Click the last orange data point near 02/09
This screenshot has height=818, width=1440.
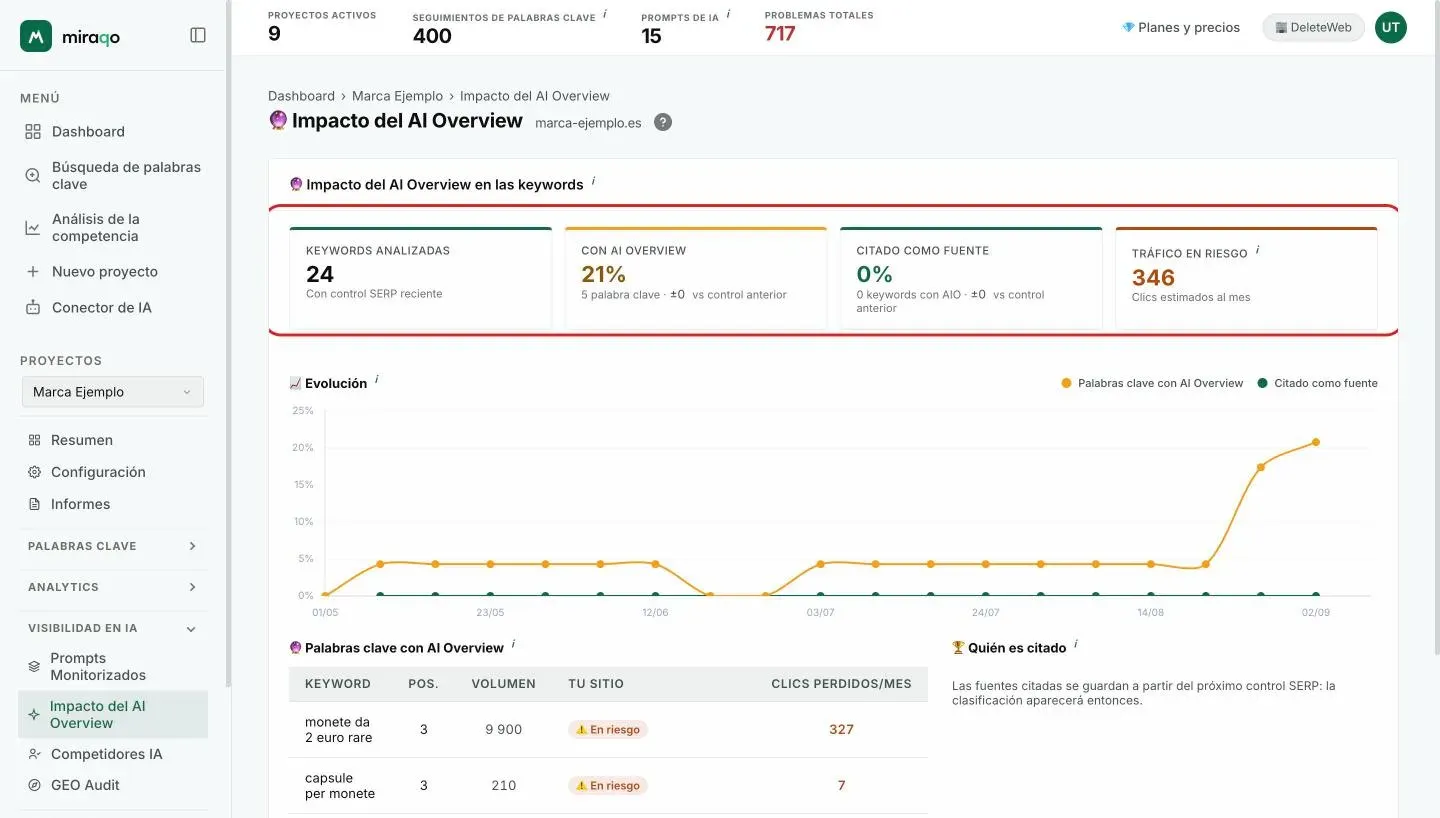click(x=1315, y=442)
